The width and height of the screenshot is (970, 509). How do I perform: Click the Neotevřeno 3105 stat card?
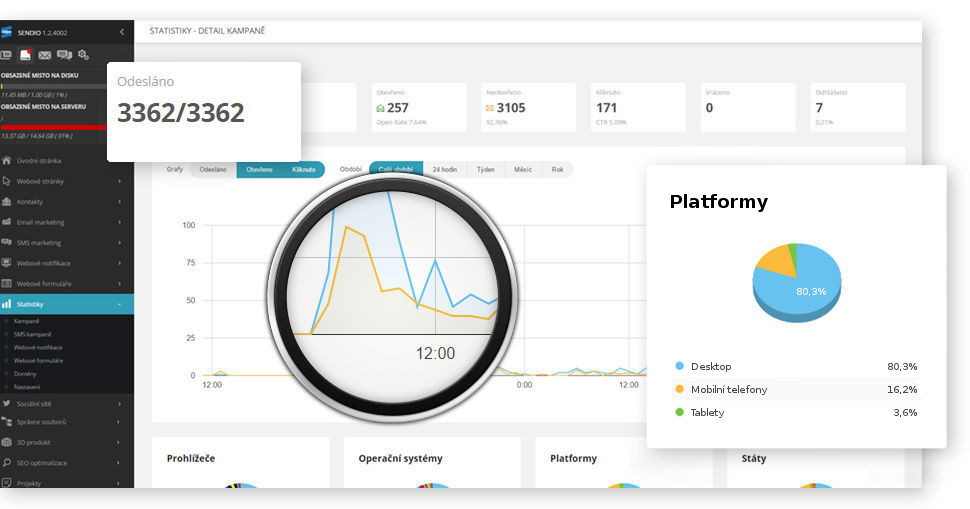[x=528, y=107]
